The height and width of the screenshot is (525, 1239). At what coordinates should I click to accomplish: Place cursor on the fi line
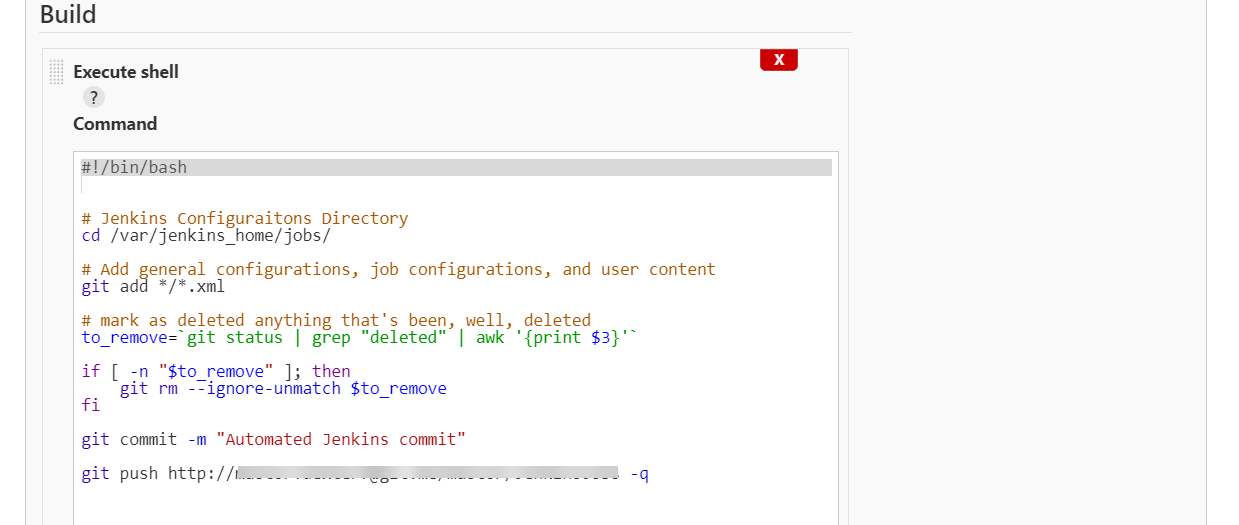(x=91, y=406)
